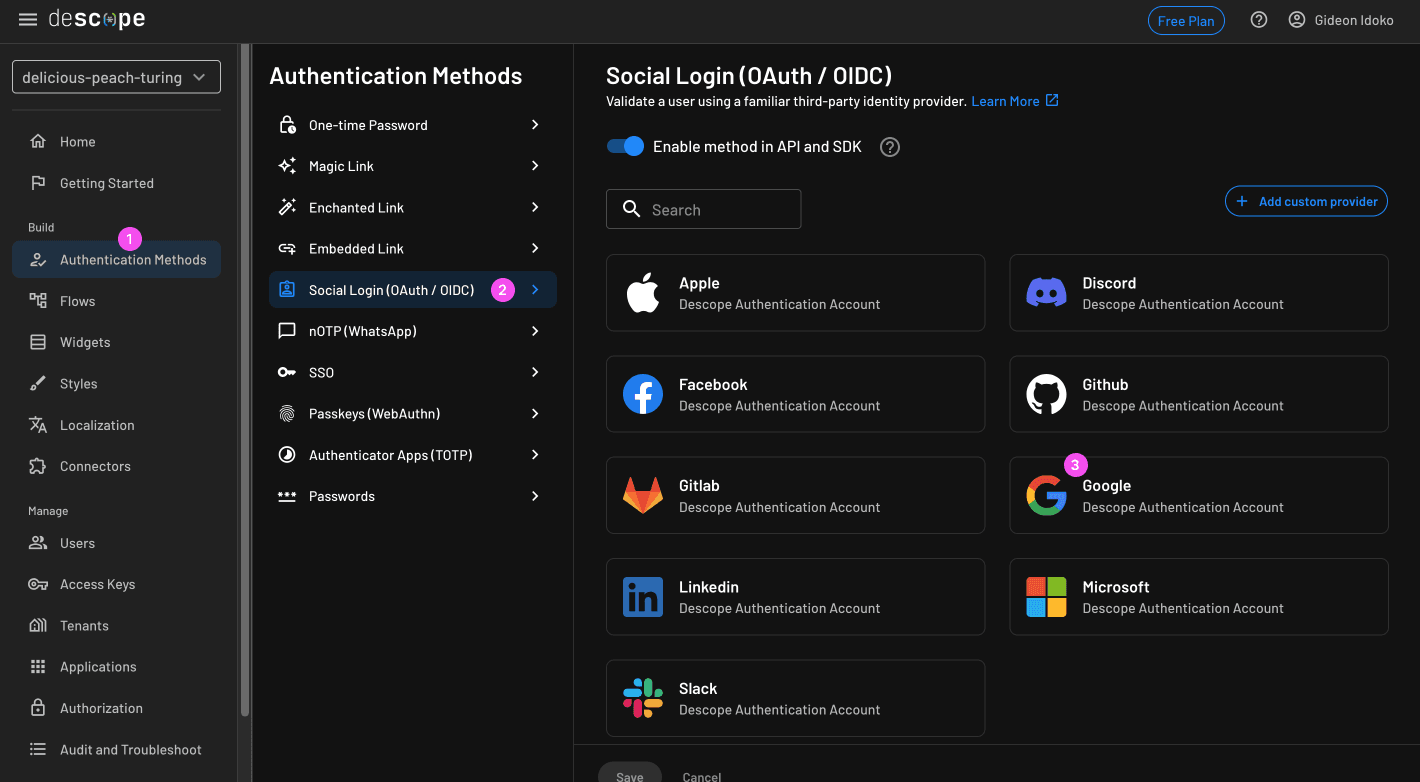Viewport: 1420px width, 782px height.
Task: Click the Flows sidebar icon
Action: pyautogui.click(x=38, y=301)
